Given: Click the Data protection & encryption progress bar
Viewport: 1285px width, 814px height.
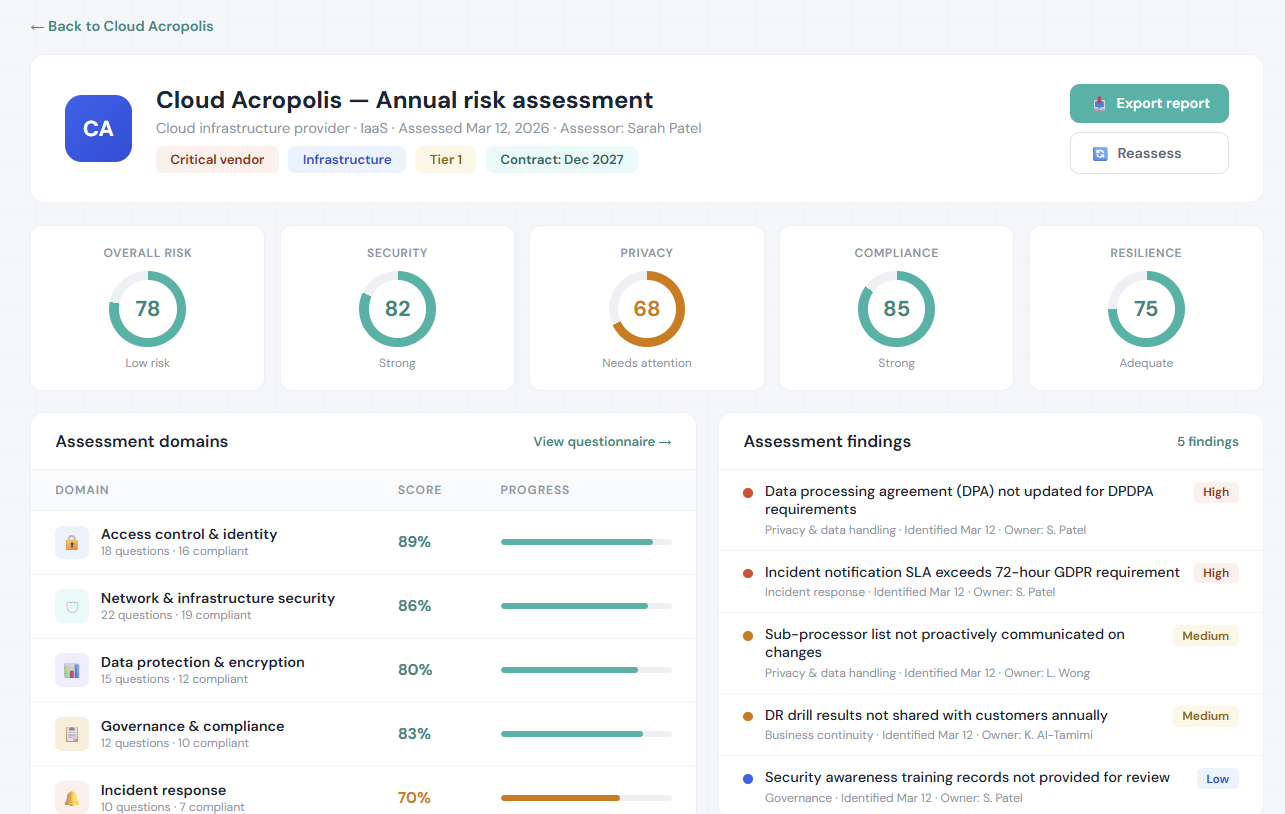Looking at the screenshot, I should coord(586,670).
